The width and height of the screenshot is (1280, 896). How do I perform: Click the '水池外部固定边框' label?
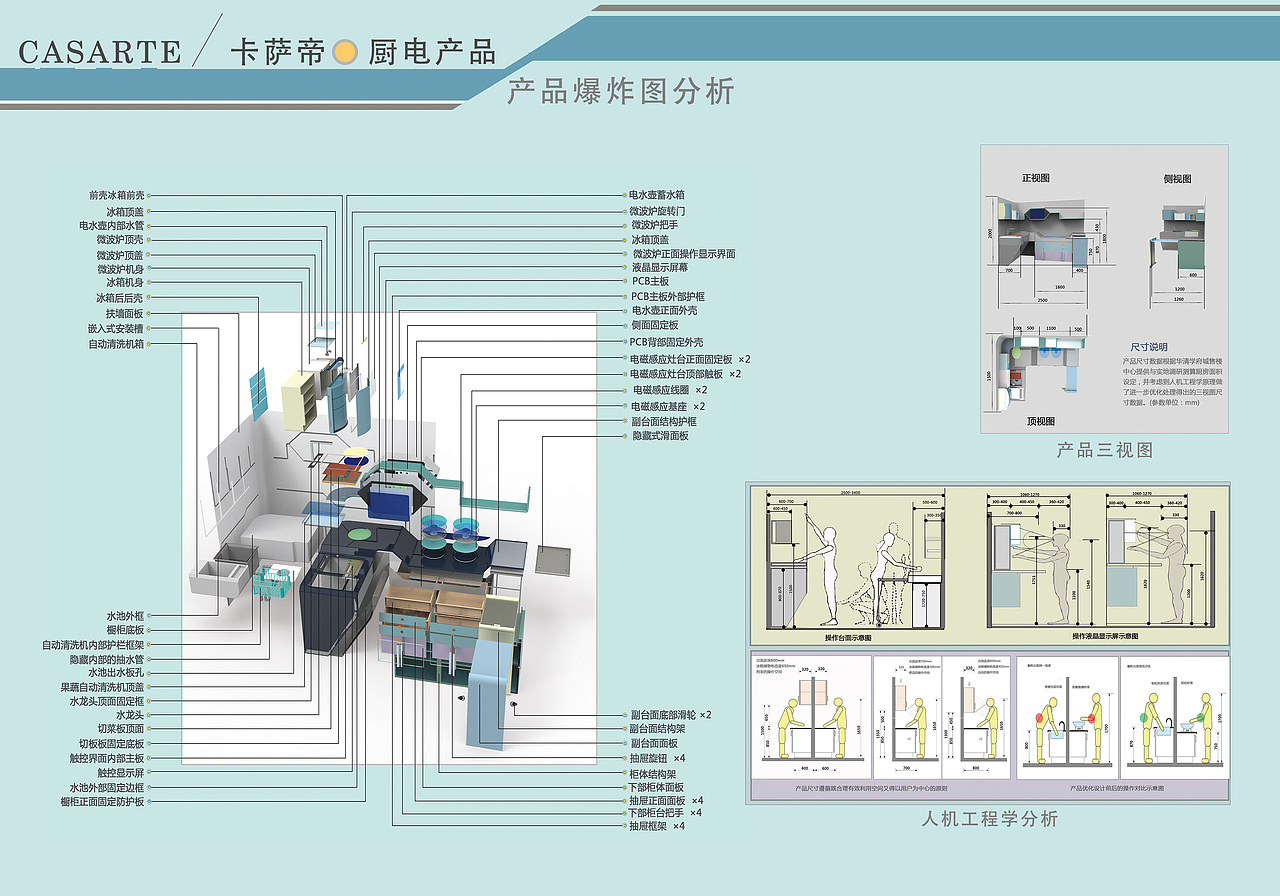click(x=107, y=788)
